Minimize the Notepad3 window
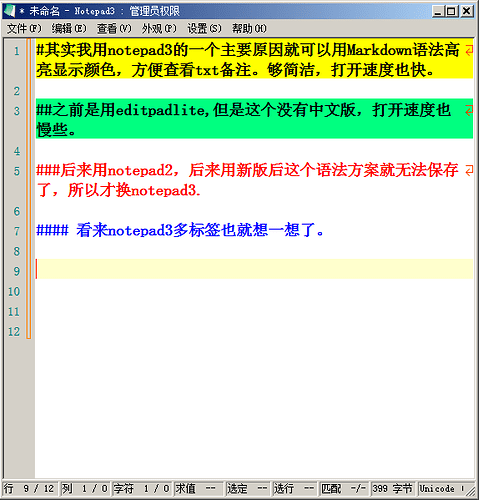Screen dimensions: 479x500 coord(438,11)
